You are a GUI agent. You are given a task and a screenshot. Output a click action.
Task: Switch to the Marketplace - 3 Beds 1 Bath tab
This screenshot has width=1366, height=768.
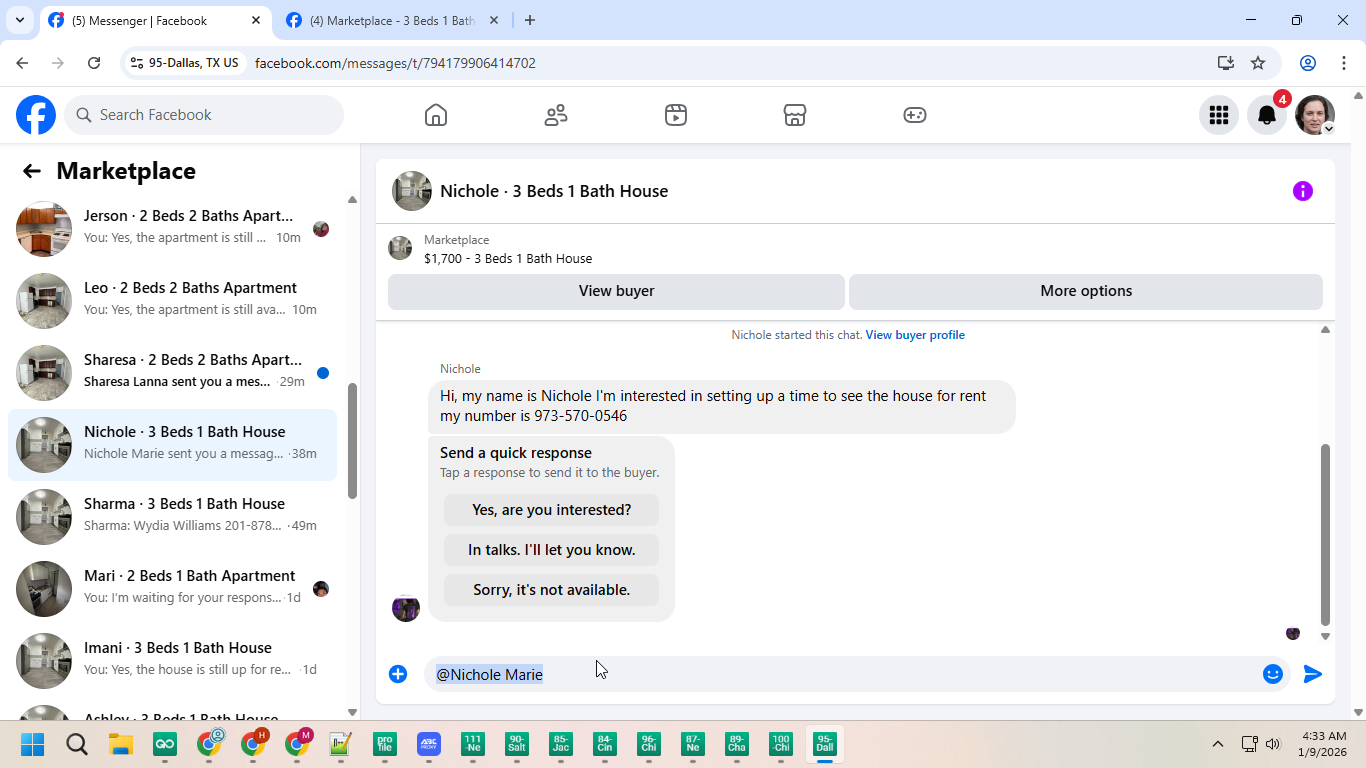393,20
